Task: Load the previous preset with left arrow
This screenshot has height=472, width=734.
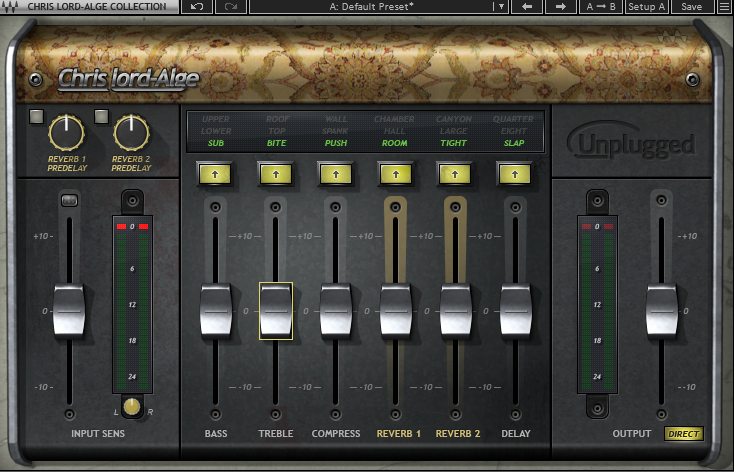Action: 528,7
